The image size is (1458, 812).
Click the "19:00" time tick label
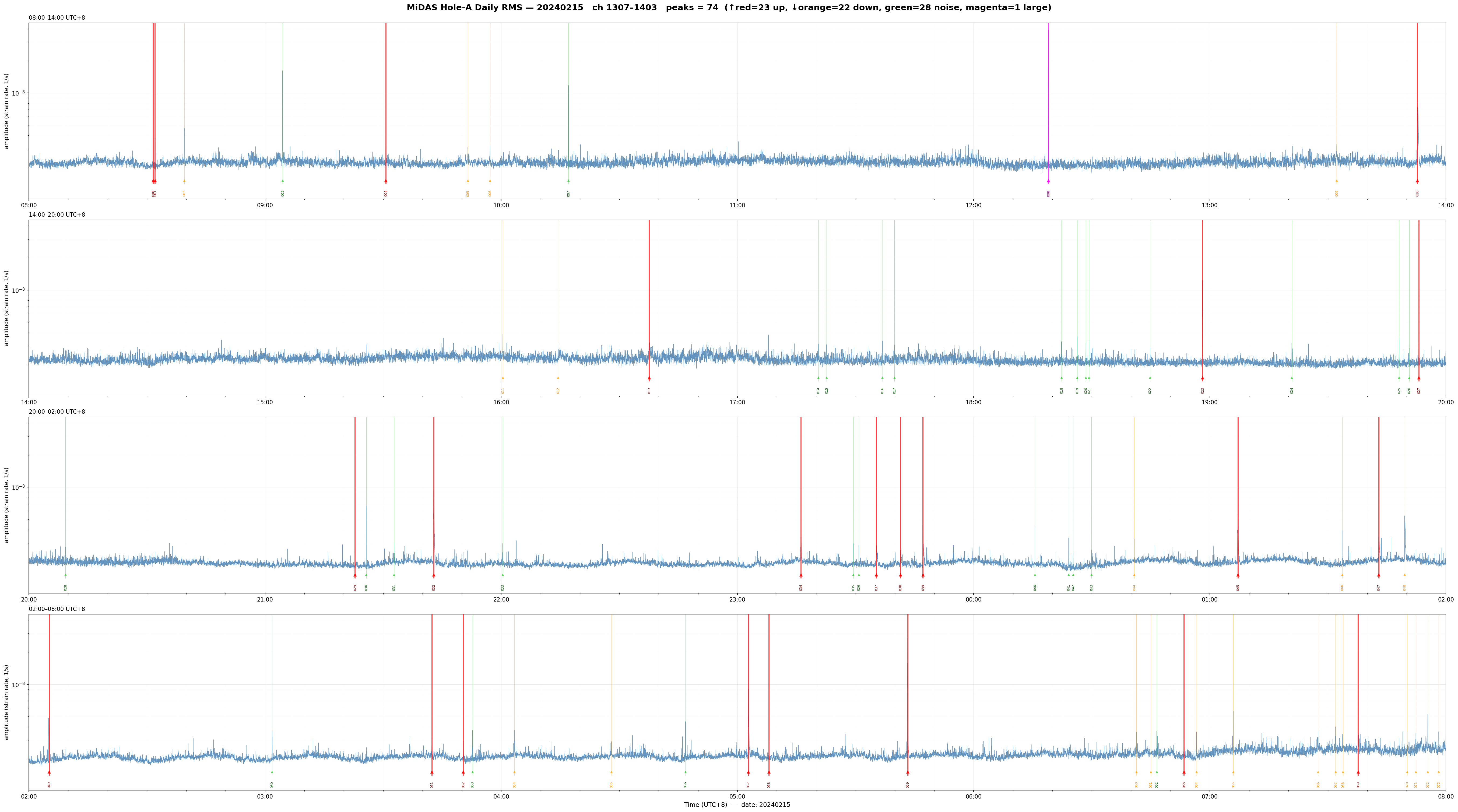pyautogui.click(x=1210, y=402)
